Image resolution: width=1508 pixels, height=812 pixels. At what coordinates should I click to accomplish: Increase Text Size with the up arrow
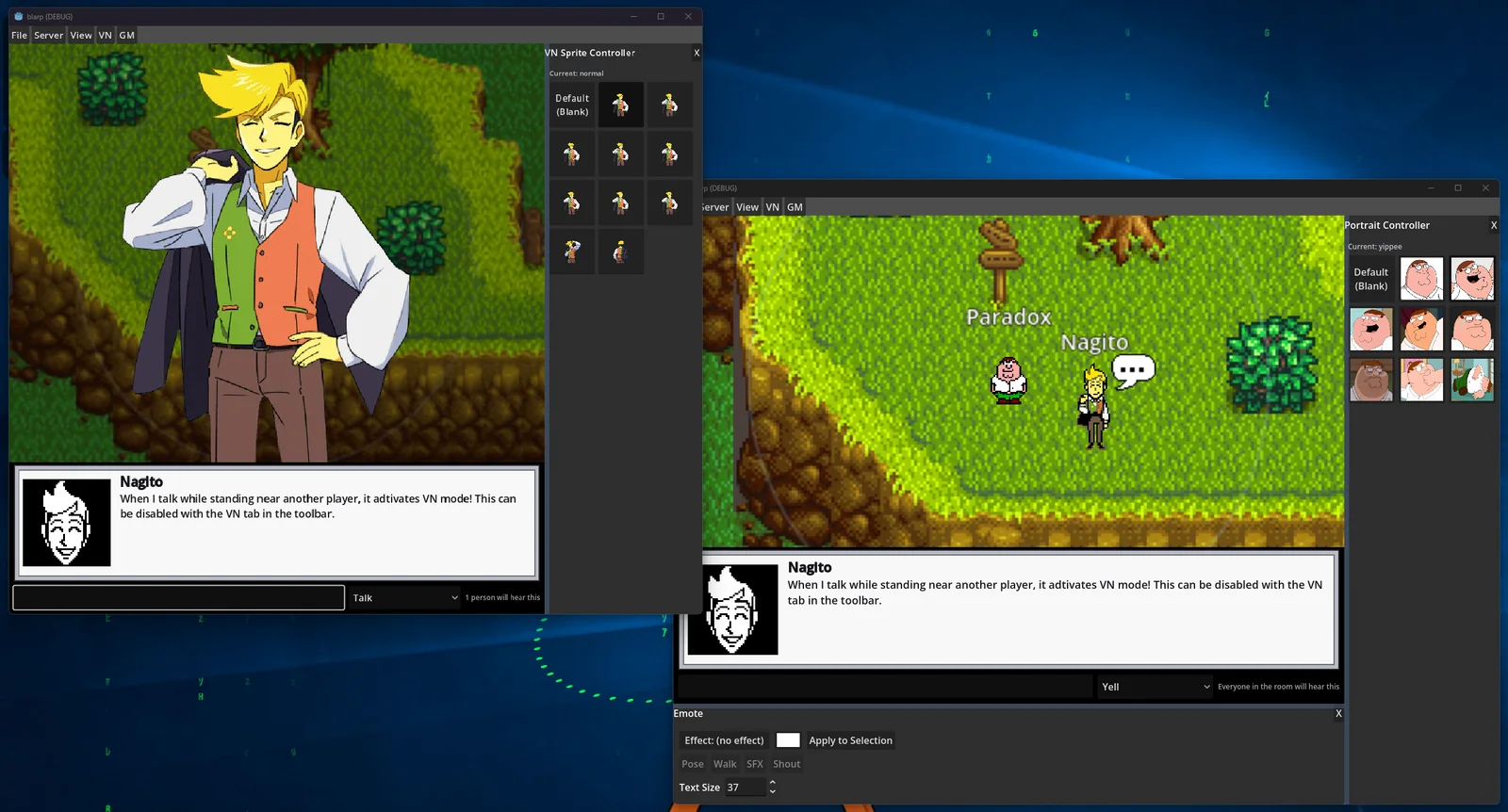(773, 782)
